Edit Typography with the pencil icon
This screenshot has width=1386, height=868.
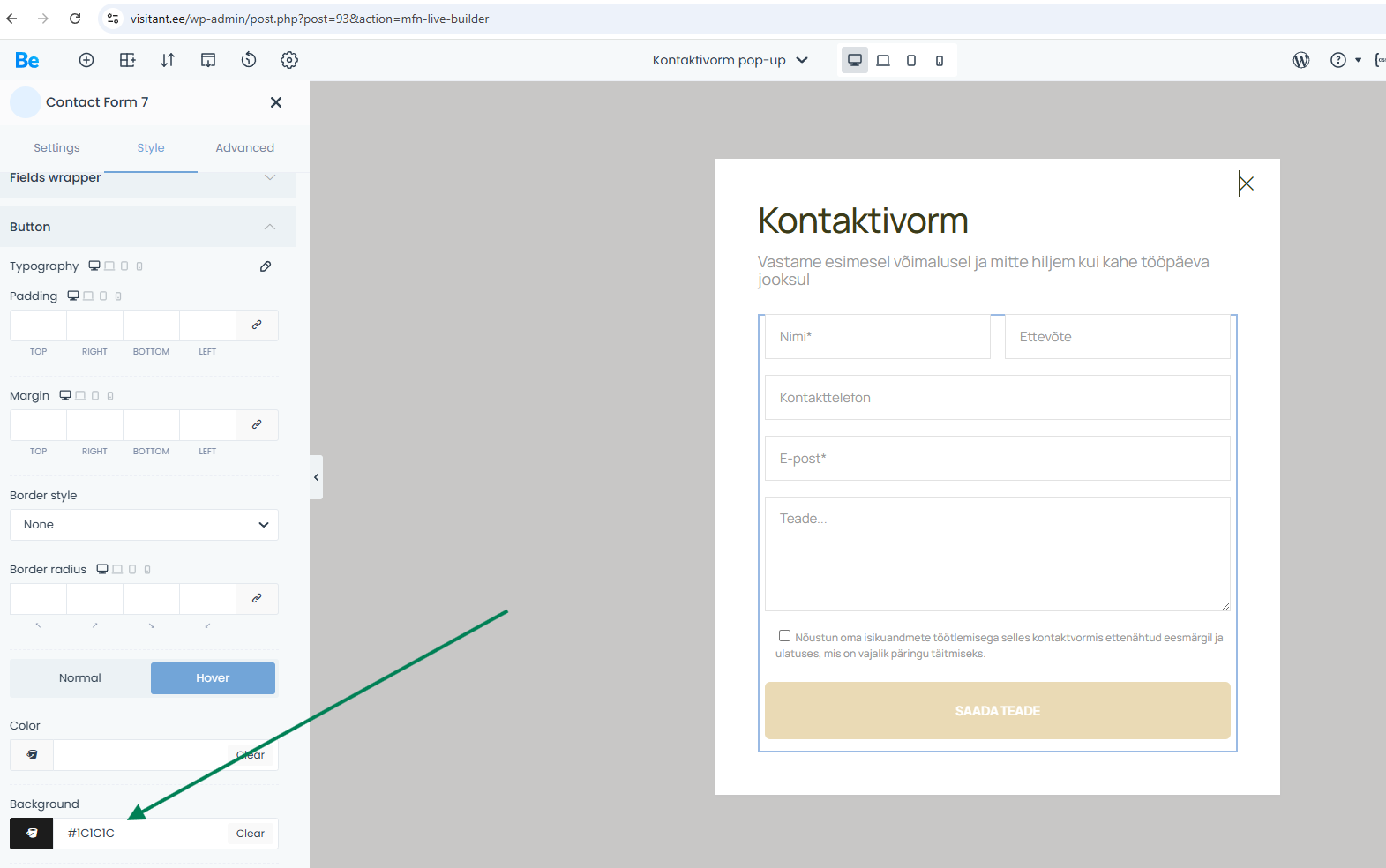(266, 266)
